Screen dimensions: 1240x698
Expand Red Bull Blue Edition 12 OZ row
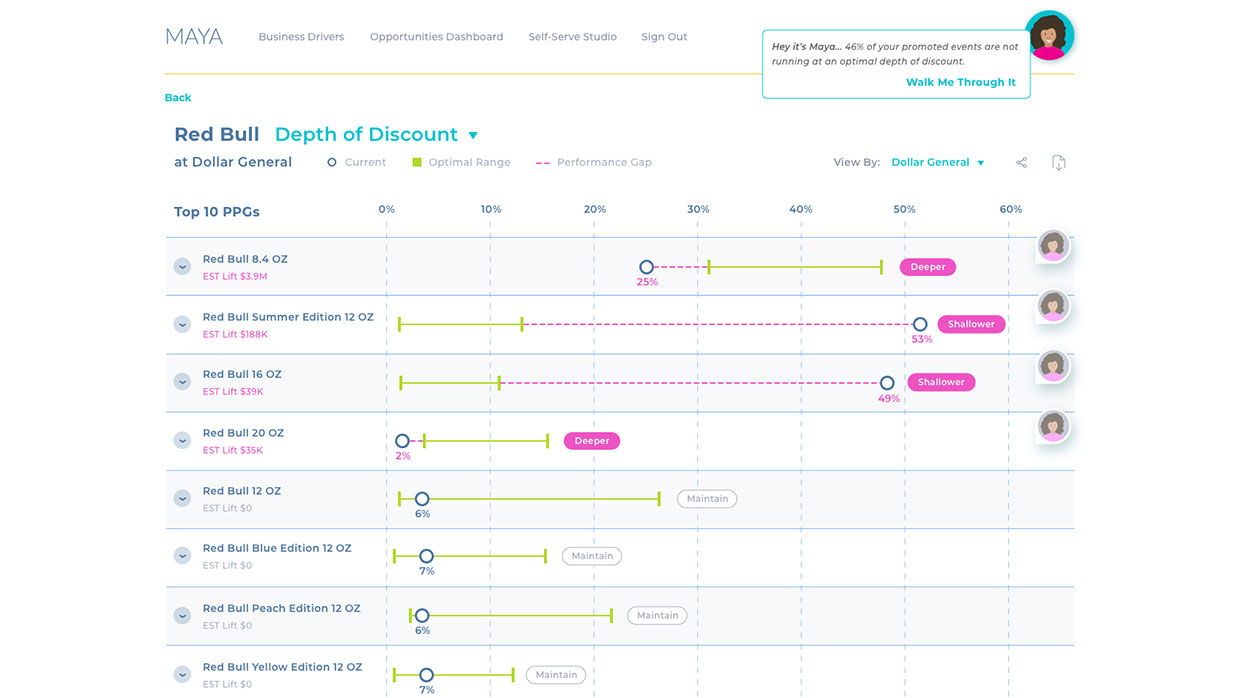point(182,555)
